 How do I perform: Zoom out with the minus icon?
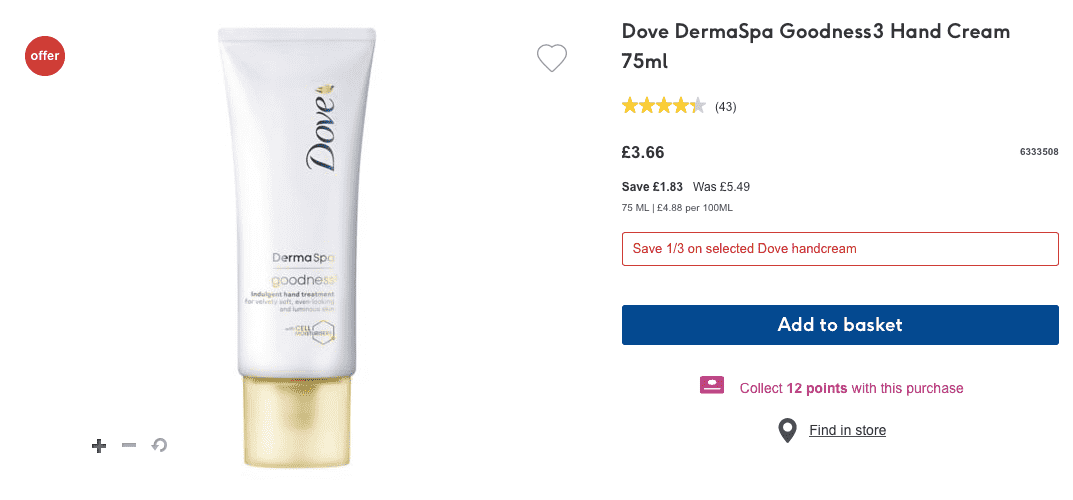pos(129,445)
